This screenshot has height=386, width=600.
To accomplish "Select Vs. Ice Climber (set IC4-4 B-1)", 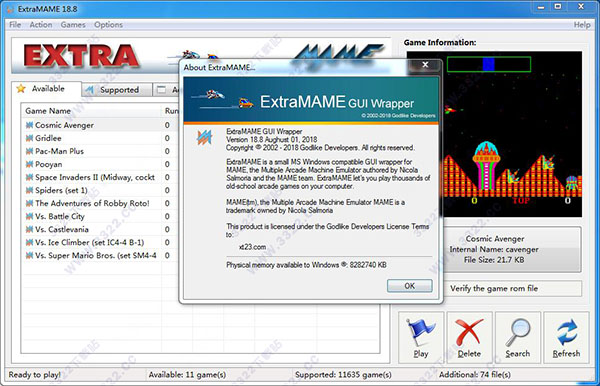I will (90, 242).
